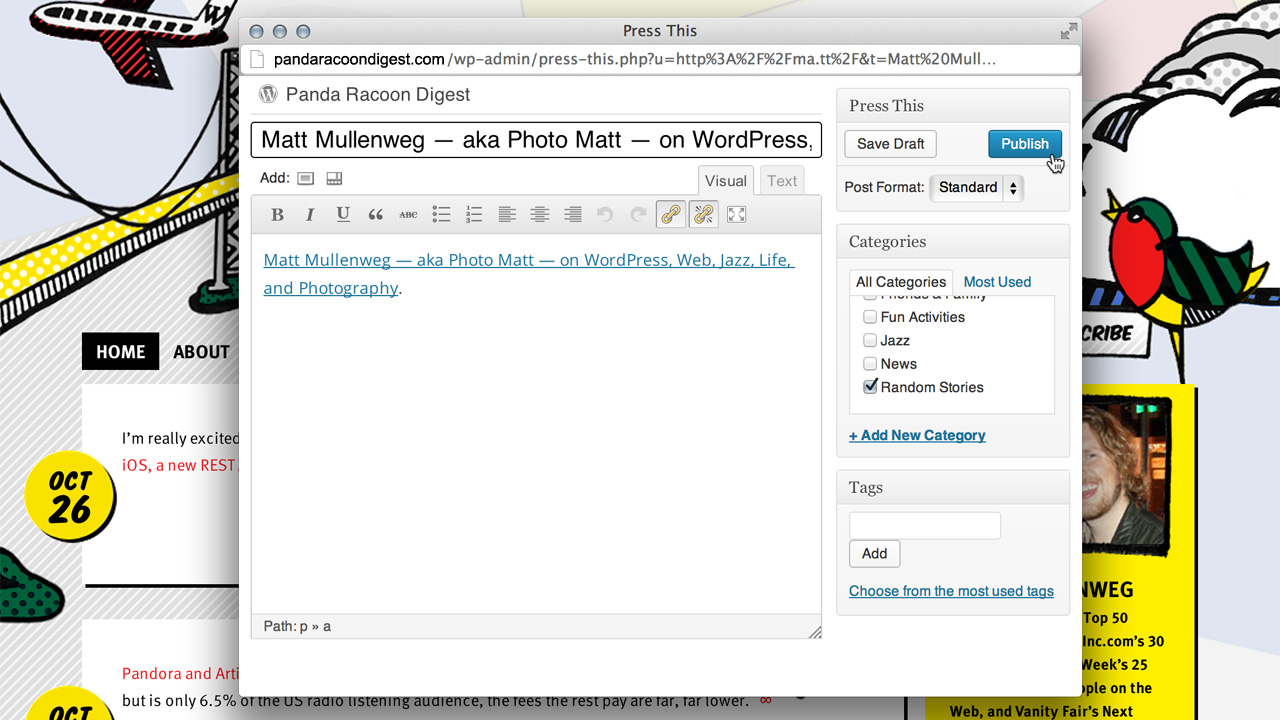Toggle underline formatting

(343, 214)
